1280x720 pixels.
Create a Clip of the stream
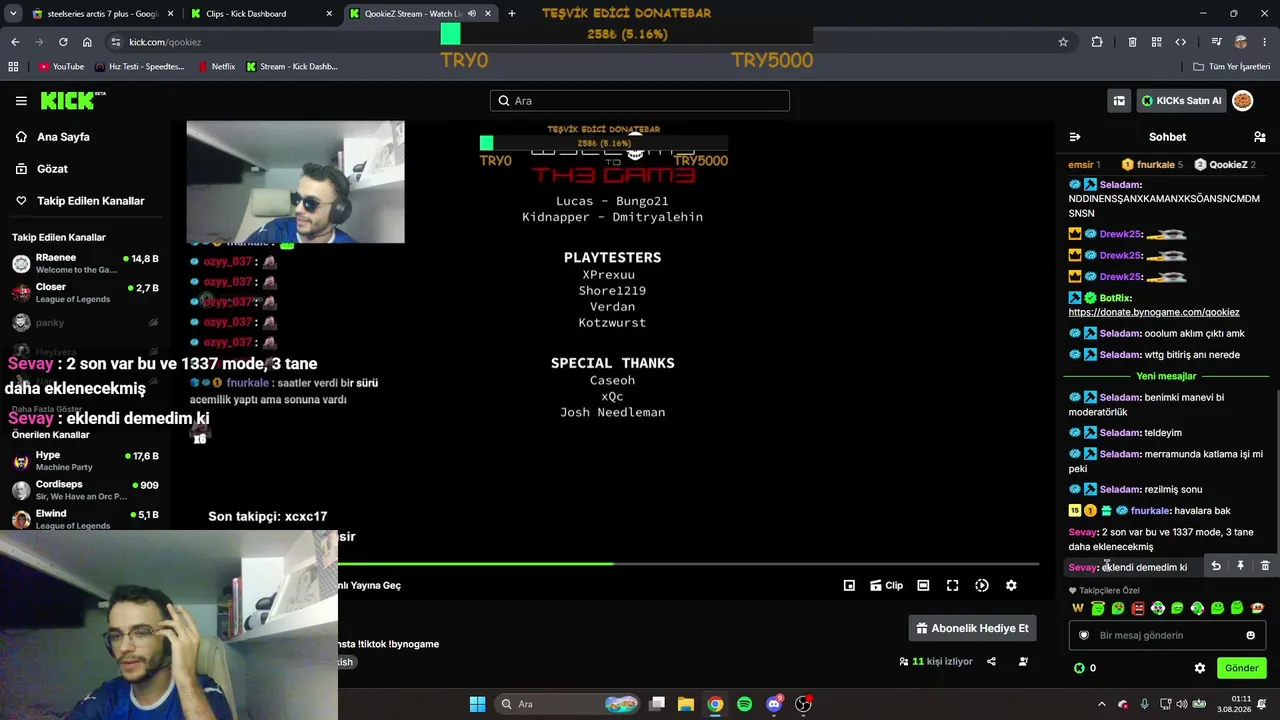tap(886, 585)
